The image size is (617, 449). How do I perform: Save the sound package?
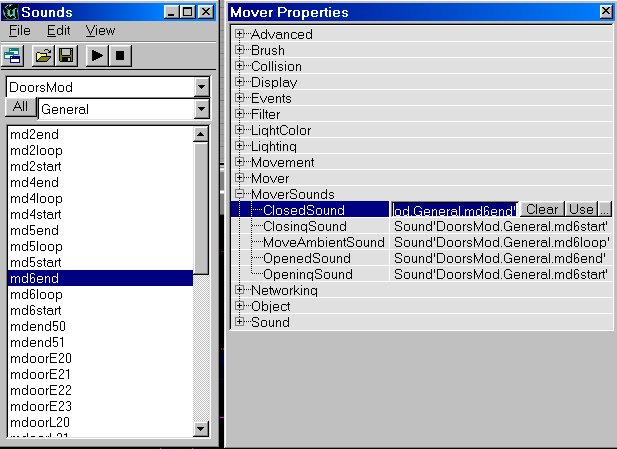65,55
